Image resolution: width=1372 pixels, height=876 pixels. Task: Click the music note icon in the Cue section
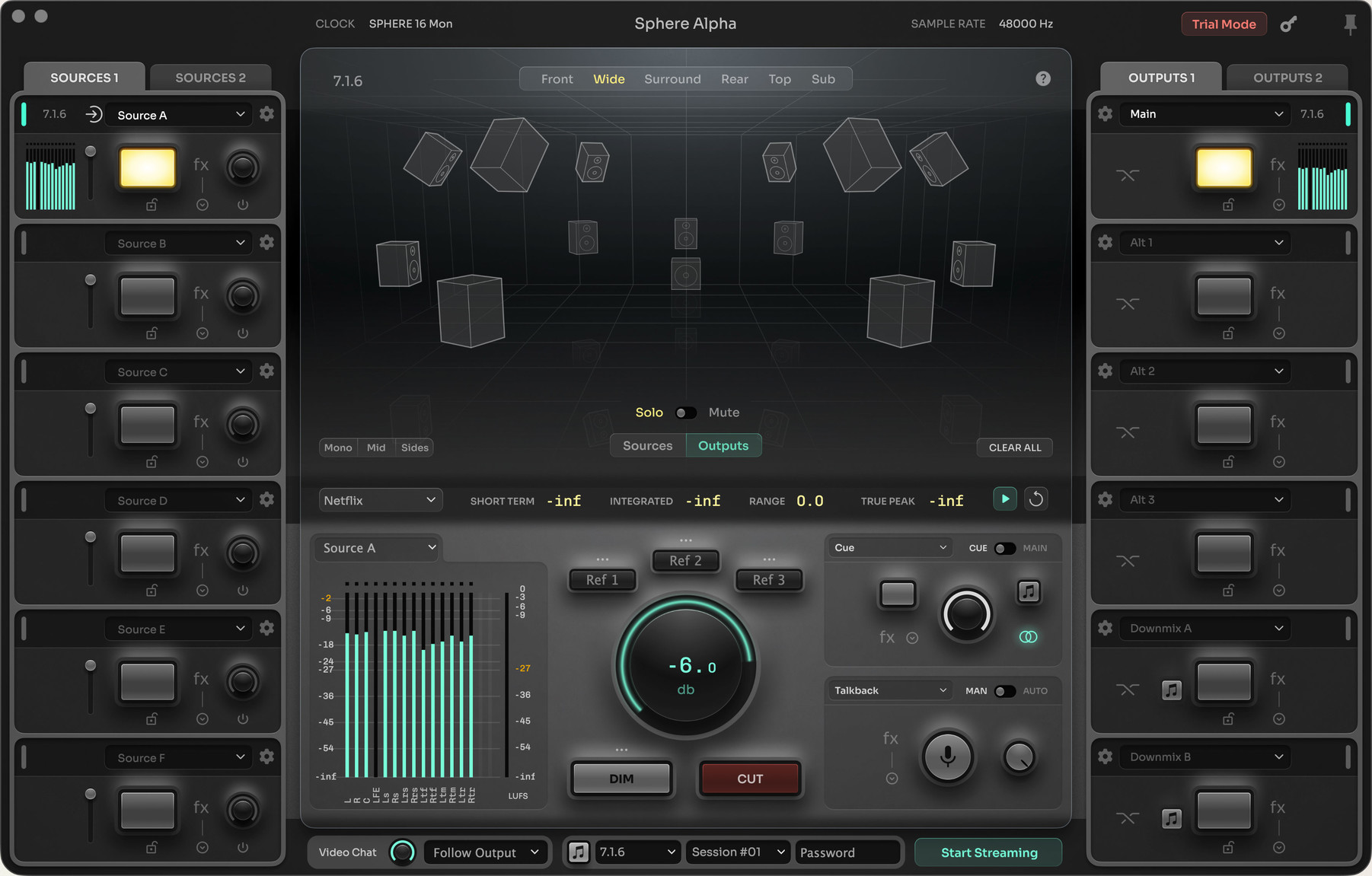[1029, 593]
